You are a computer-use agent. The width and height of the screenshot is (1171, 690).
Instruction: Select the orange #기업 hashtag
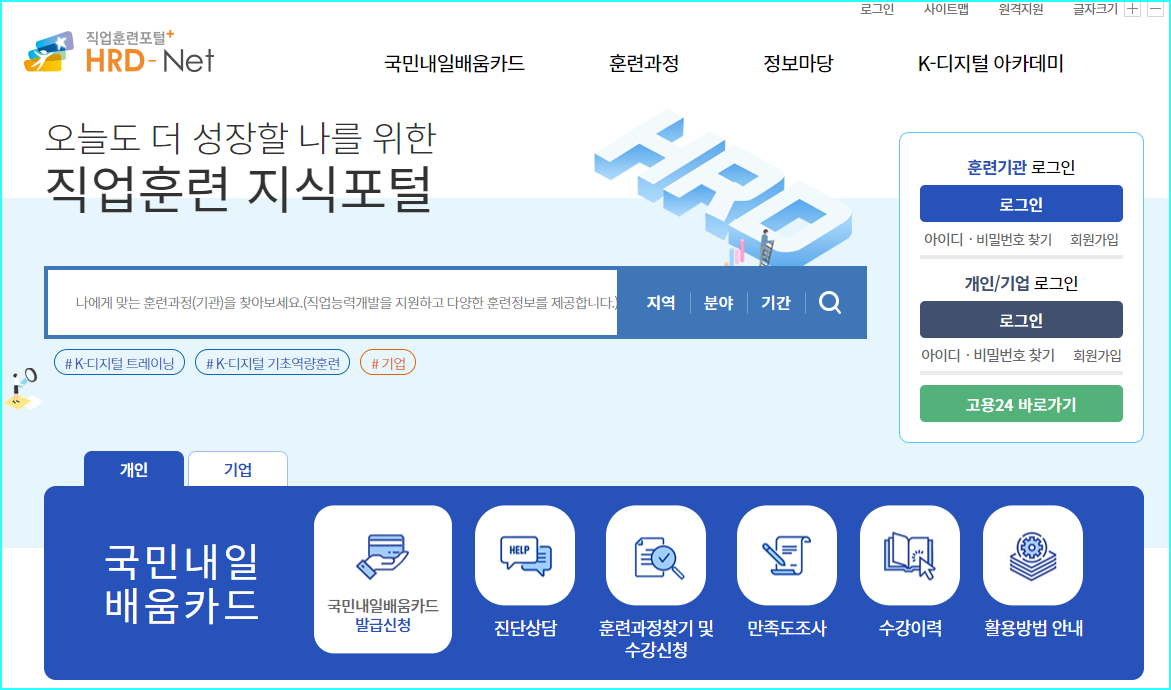click(388, 363)
